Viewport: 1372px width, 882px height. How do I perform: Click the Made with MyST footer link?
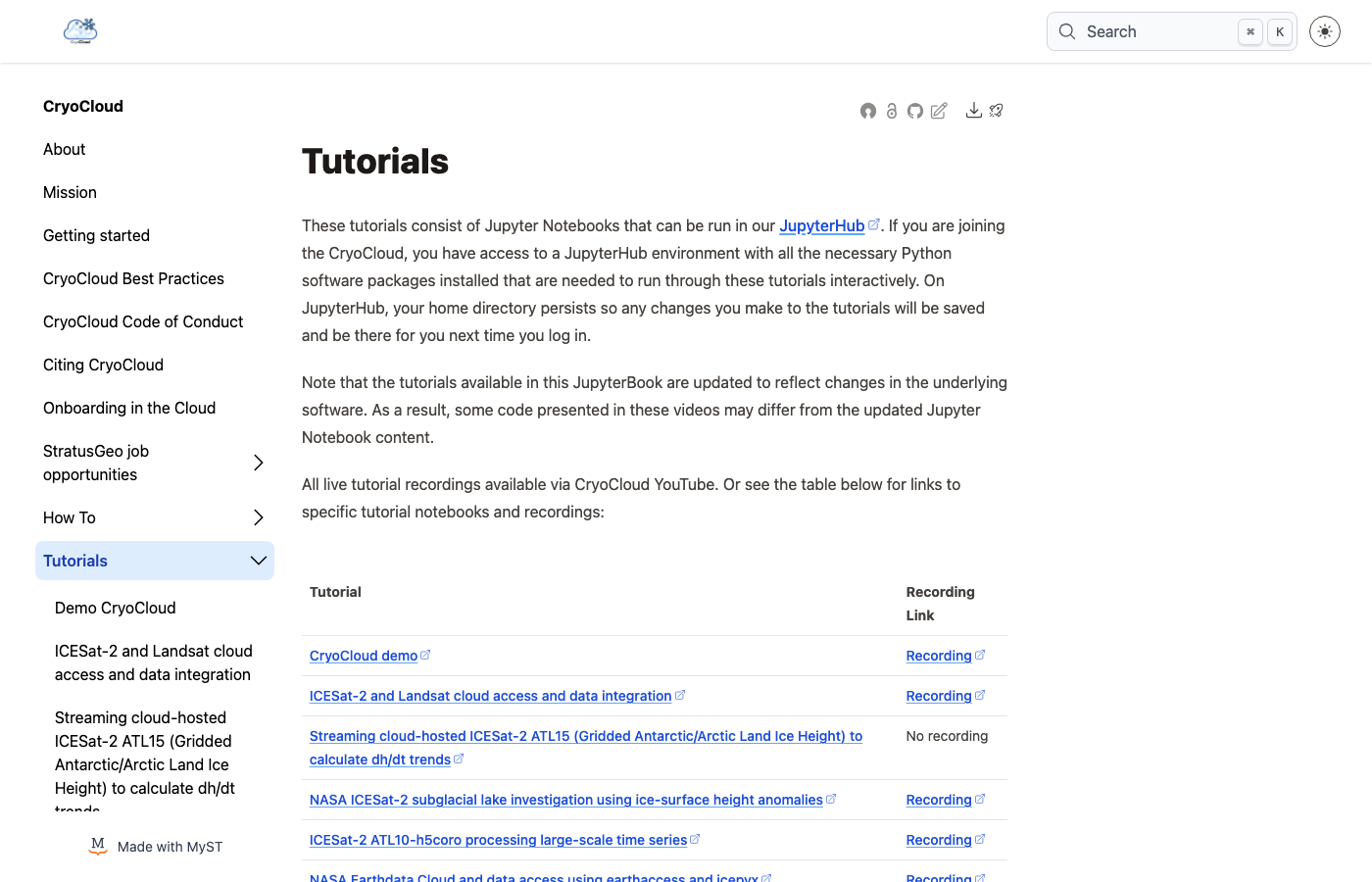pyautogui.click(x=157, y=847)
